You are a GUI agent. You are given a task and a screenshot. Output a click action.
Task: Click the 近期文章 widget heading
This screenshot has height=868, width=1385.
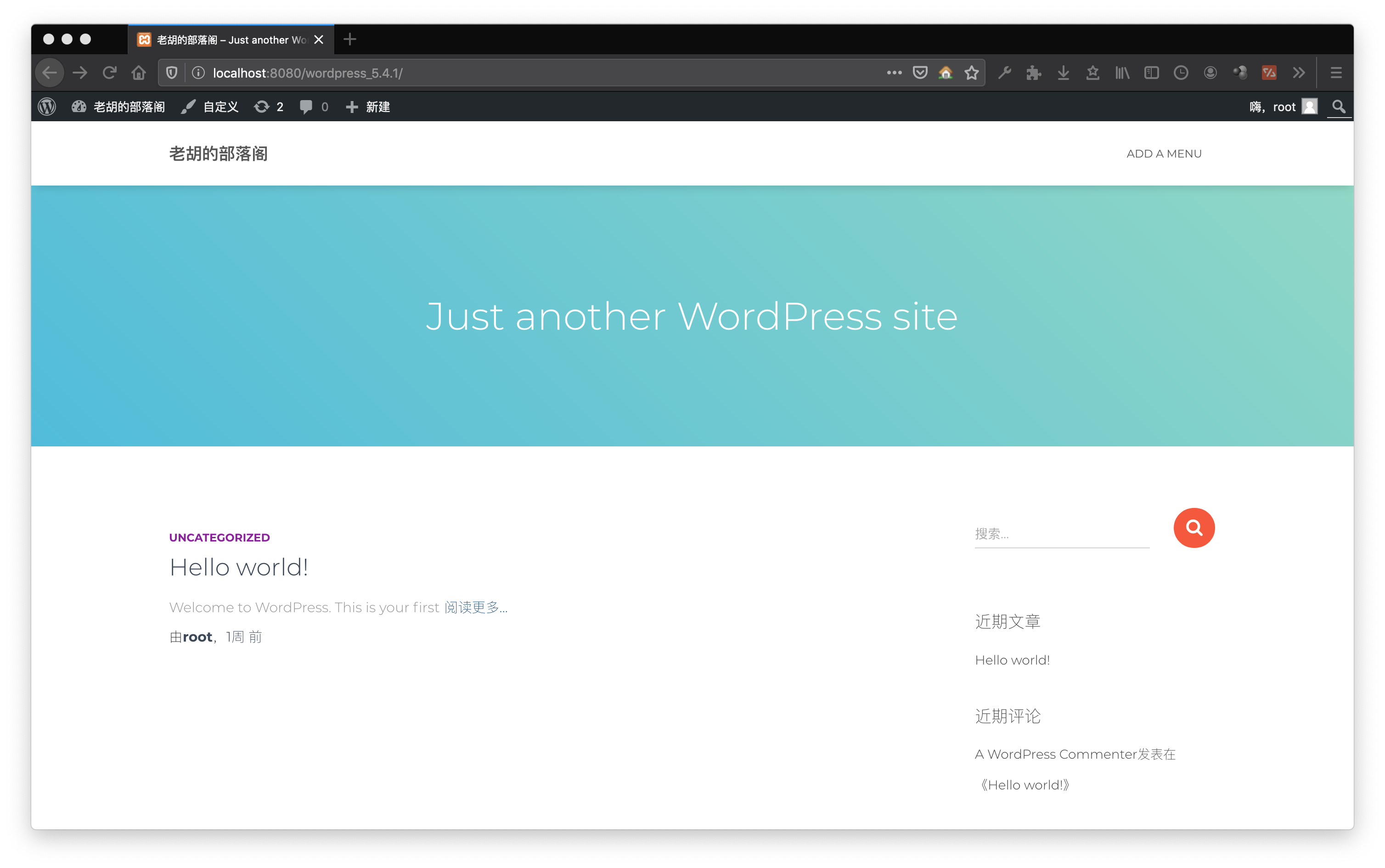[x=1008, y=622]
